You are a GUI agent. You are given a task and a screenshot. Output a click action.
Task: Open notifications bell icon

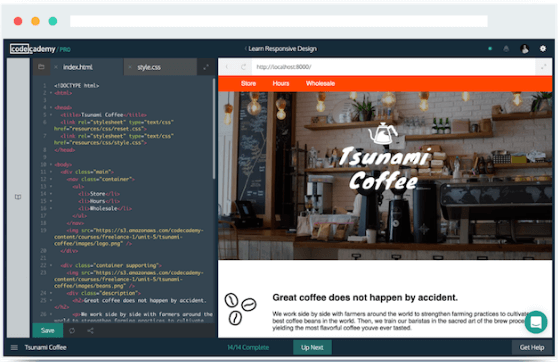click(506, 49)
